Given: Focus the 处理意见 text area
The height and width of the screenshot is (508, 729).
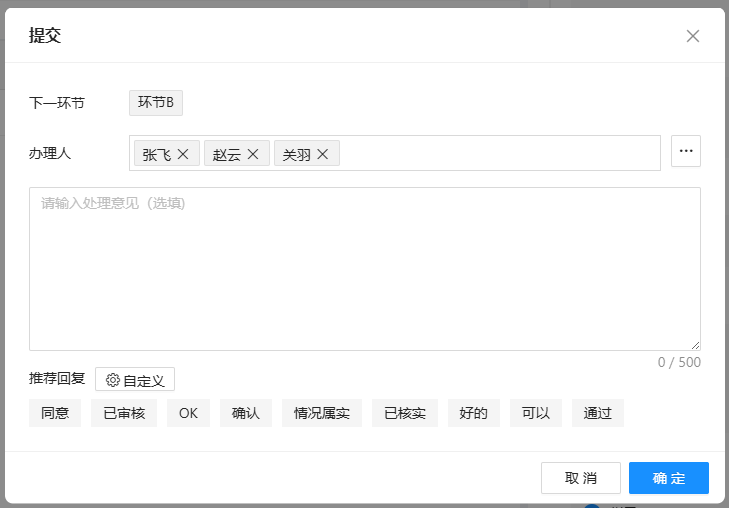Looking at the screenshot, I should click(x=364, y=268).
